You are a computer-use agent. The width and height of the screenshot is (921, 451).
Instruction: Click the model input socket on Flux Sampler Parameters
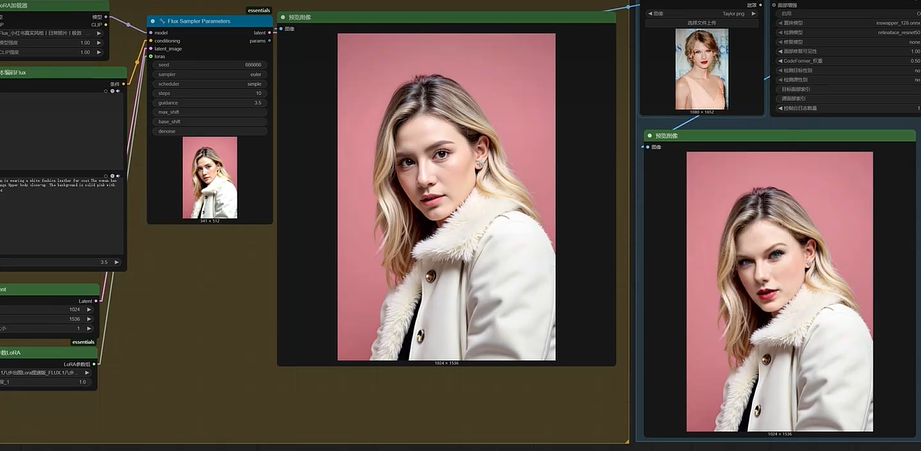click(x=151, y=33)
